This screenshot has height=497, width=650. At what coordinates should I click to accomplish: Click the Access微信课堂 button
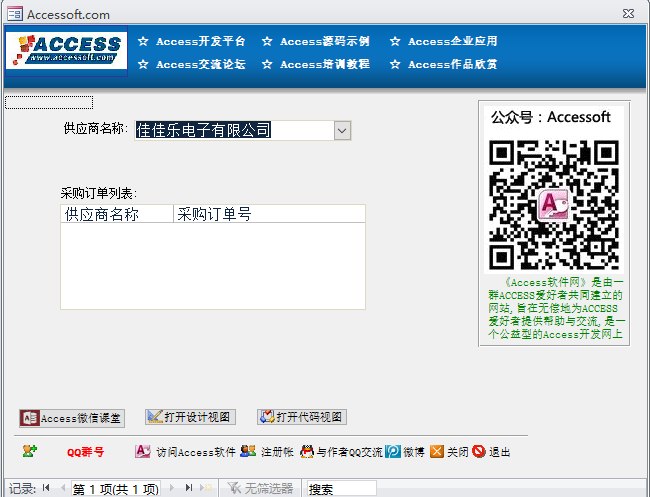click(72, 418)
